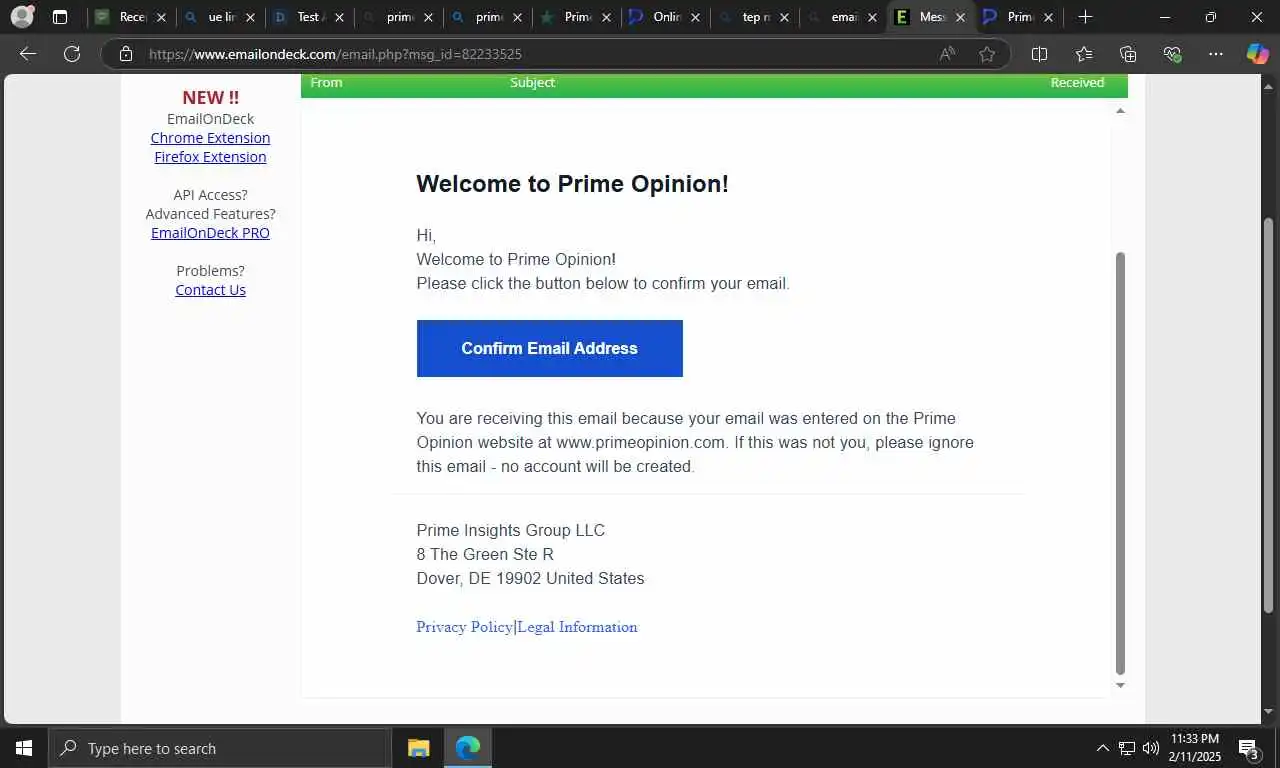The height and width of the screenshot is (768, 1280).
Task: Open the split screen icon
Action: [x=1039, y=54]
